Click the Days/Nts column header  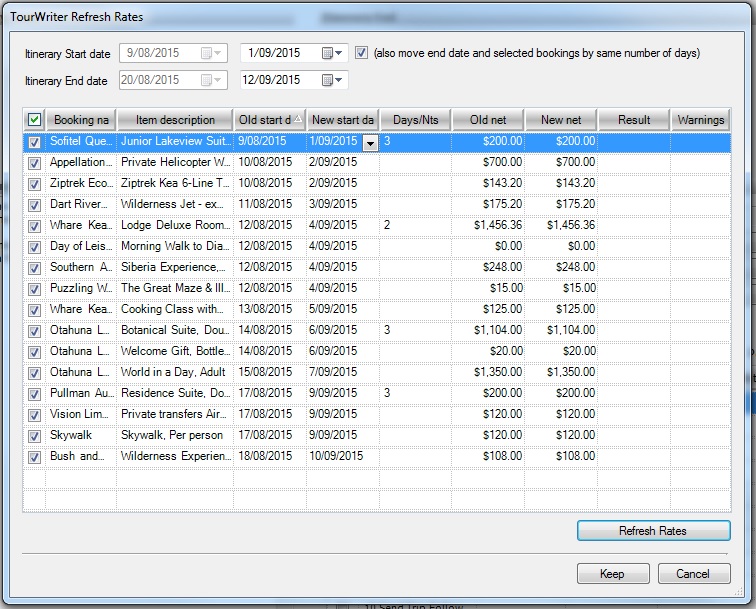point(415,120)
